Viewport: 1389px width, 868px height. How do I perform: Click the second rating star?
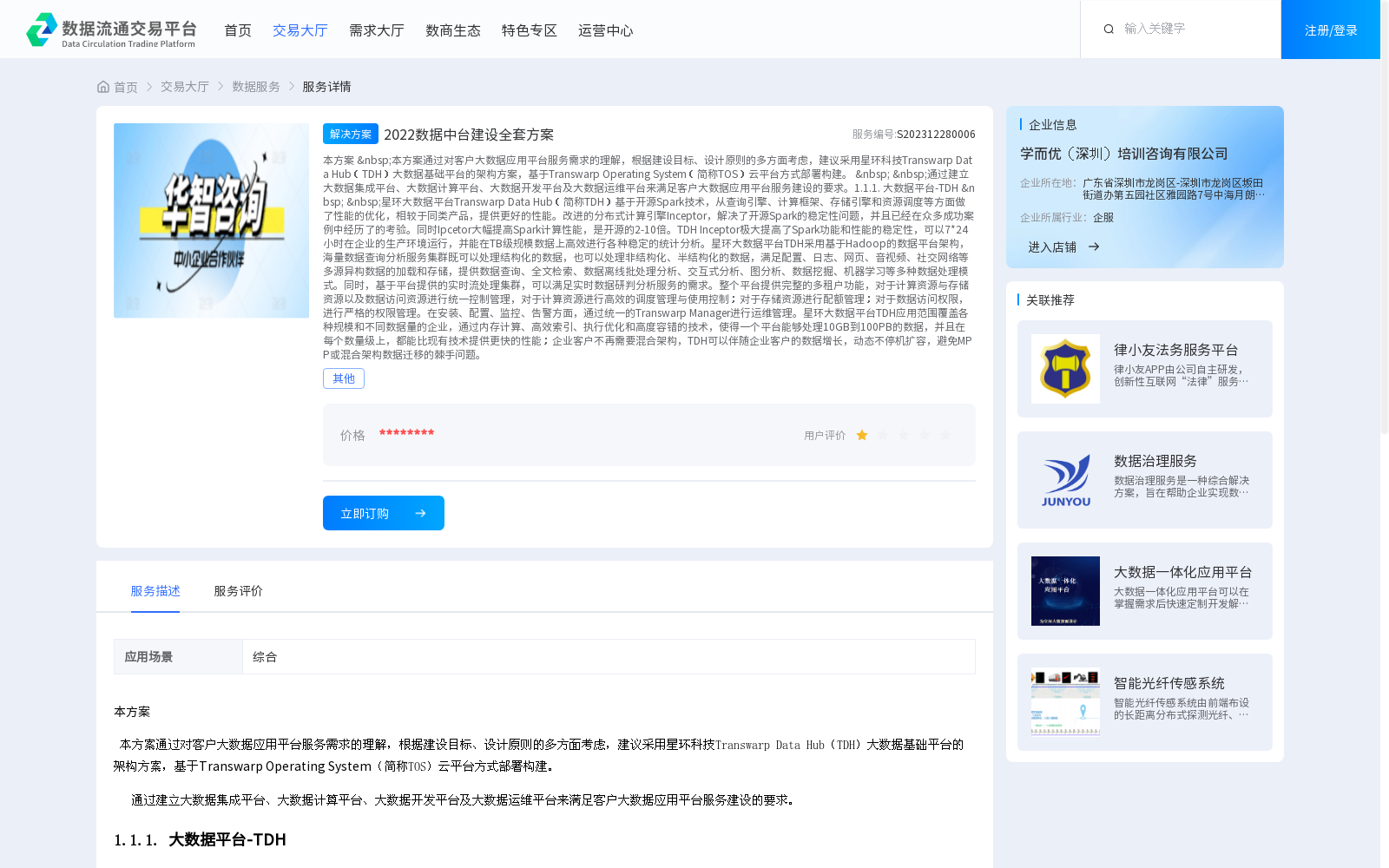coord(883,436)
